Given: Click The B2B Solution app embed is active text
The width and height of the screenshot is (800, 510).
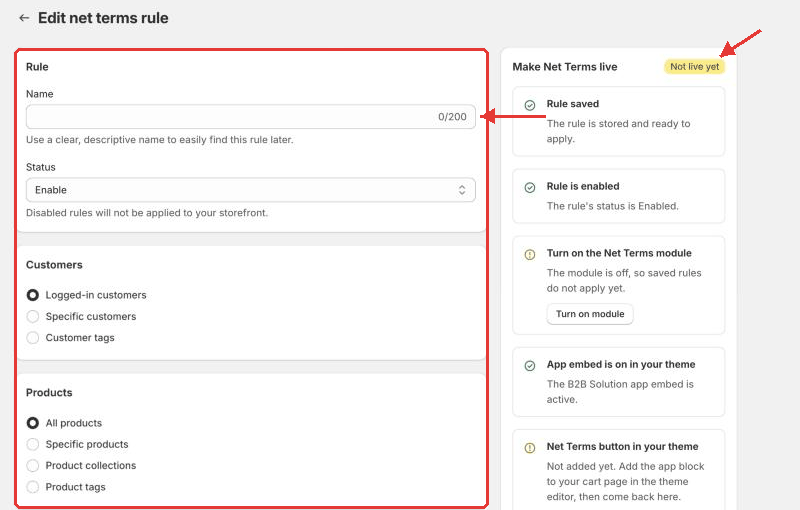Looking at the screenshot, I should [620, 392].
